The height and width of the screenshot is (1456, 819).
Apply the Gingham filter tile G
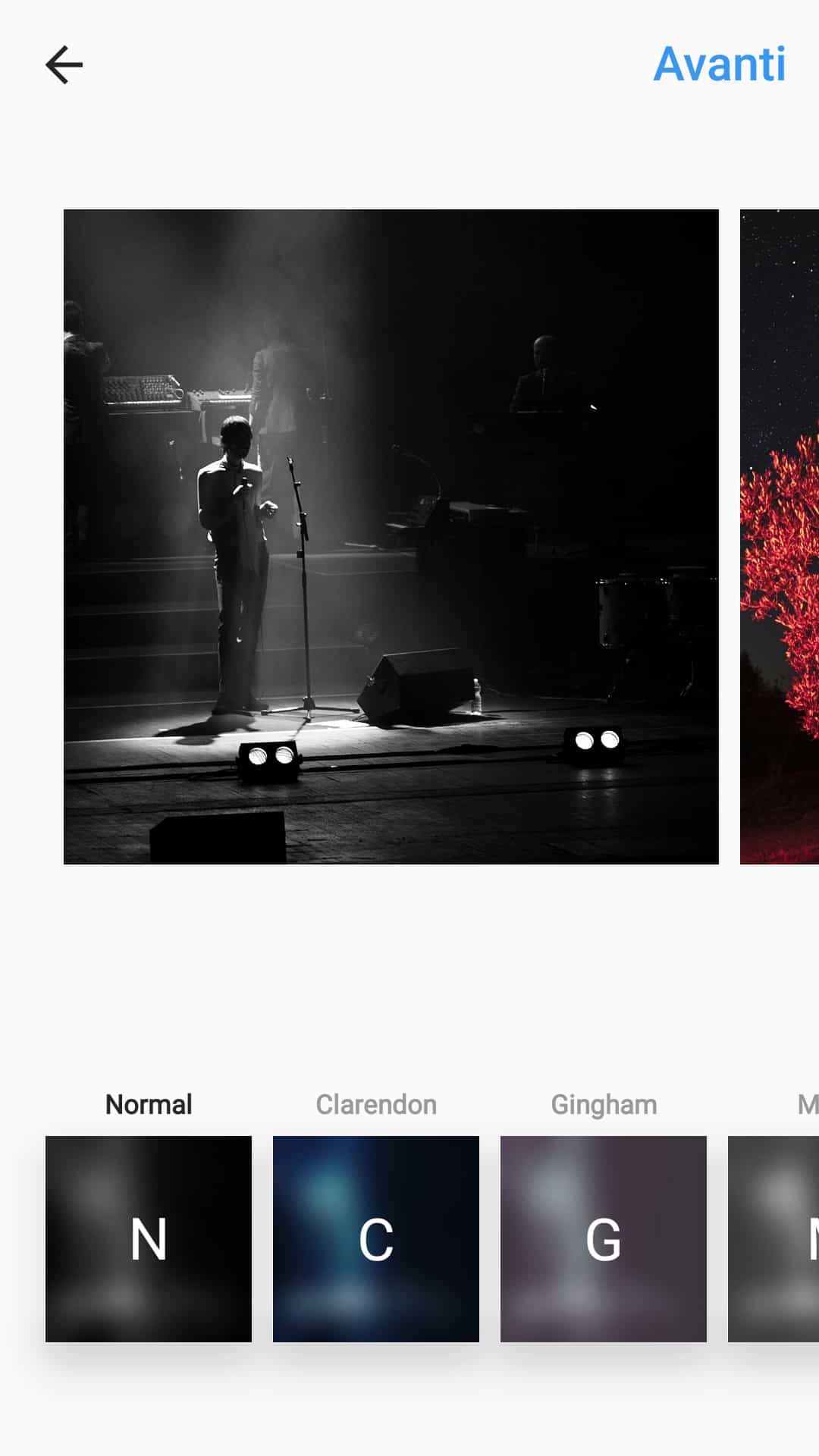click(x=604, y=1238)
